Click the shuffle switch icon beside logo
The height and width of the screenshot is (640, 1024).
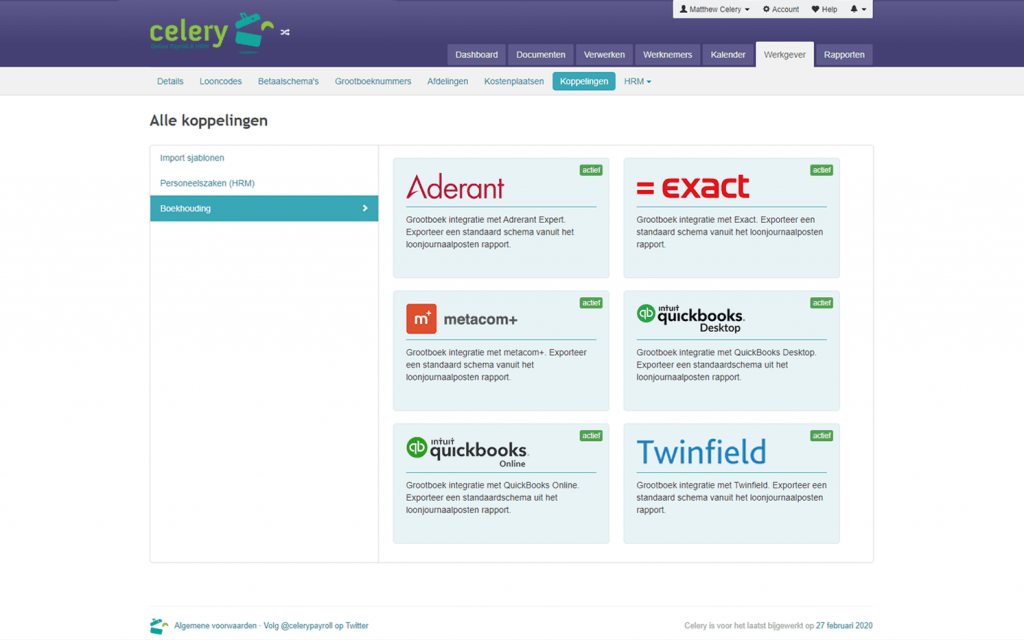[x=285, y=32]
